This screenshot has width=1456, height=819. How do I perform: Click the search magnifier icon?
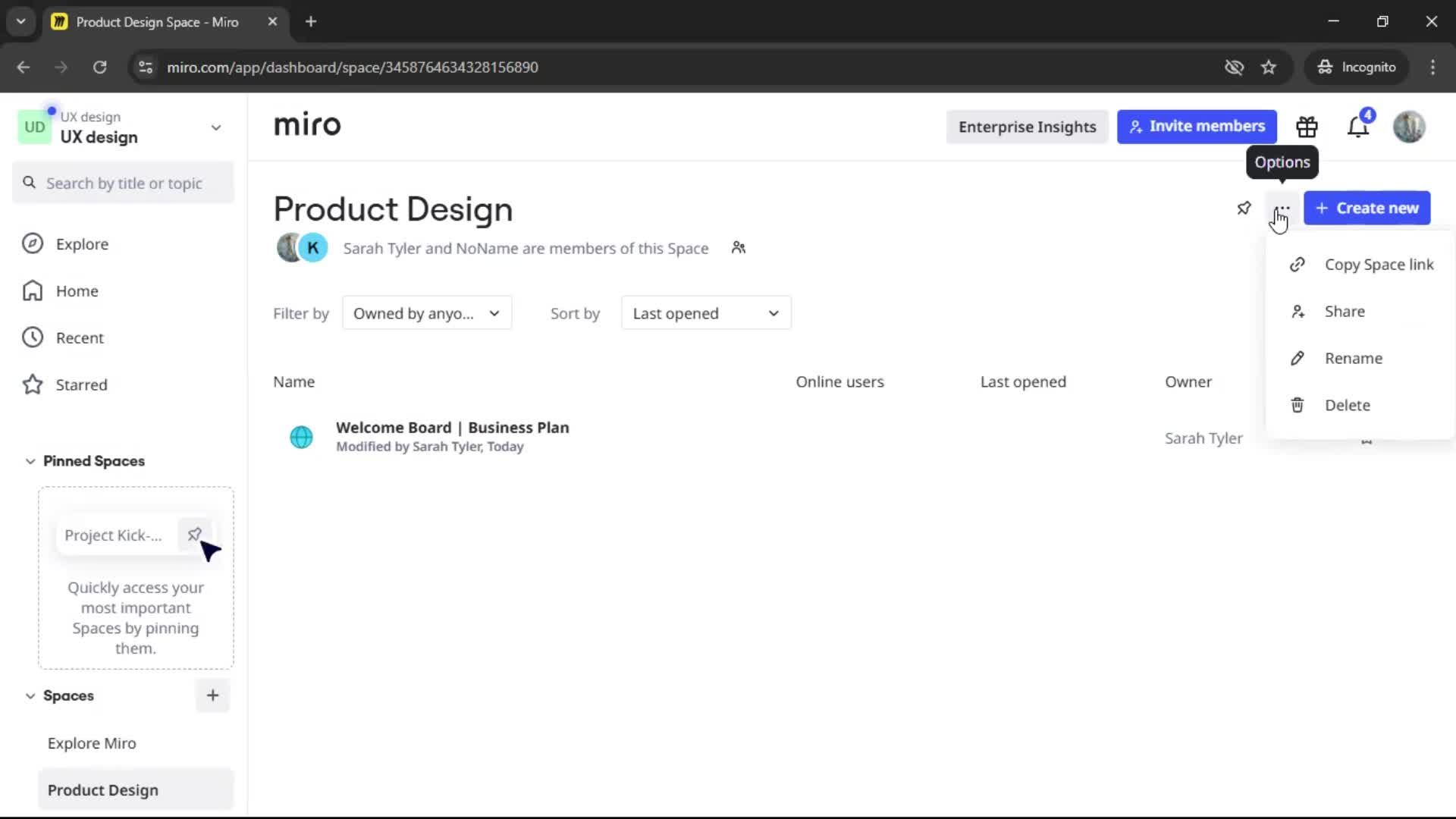30,183
